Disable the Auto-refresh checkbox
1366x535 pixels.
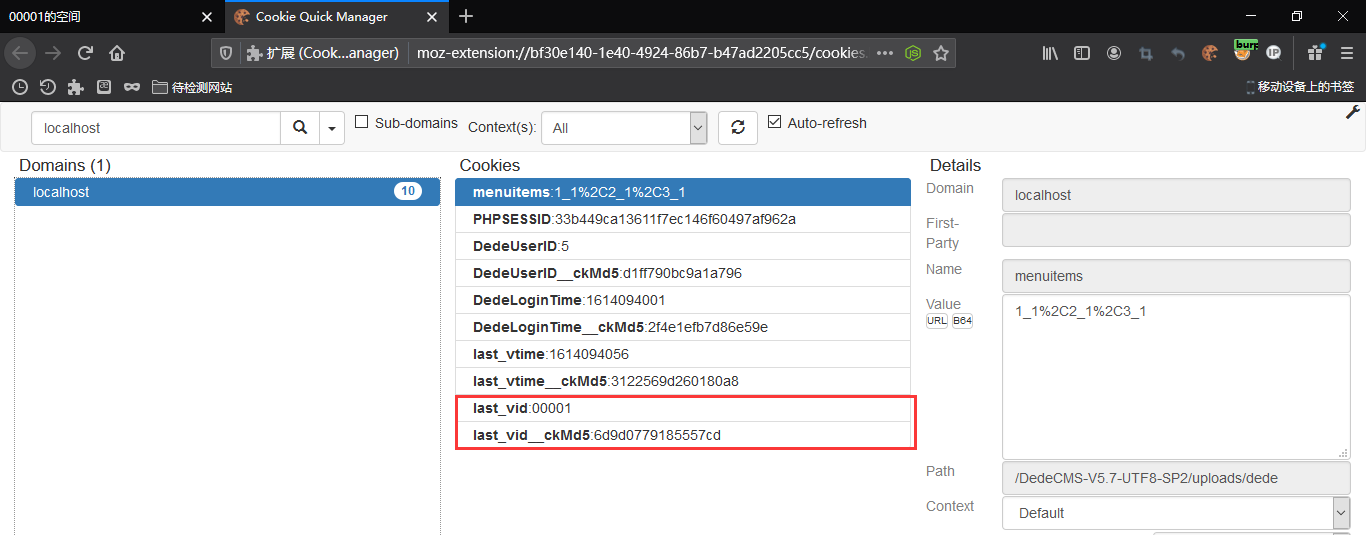[x=774, y=122]
